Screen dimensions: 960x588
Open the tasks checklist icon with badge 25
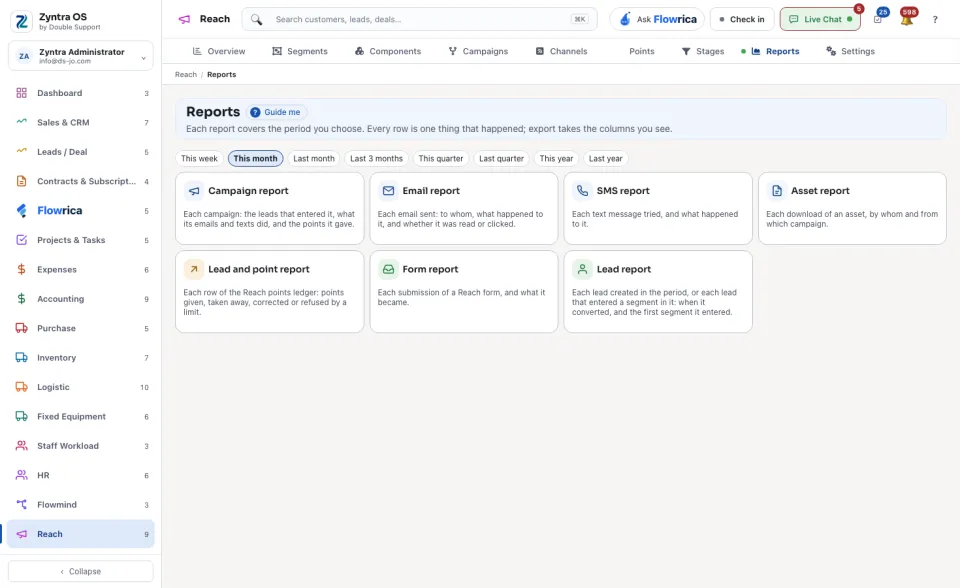click(x=878, y=20)
